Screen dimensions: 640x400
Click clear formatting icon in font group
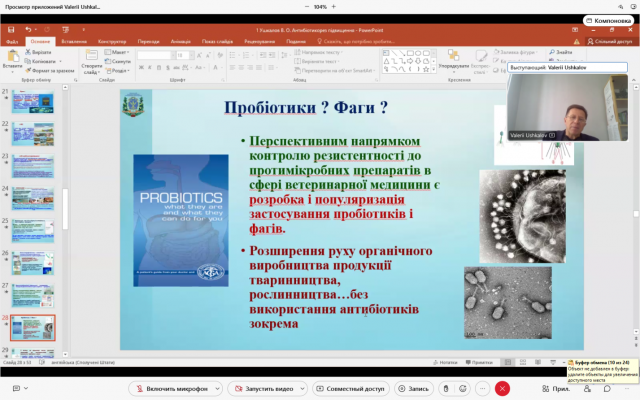pos(220,55)
